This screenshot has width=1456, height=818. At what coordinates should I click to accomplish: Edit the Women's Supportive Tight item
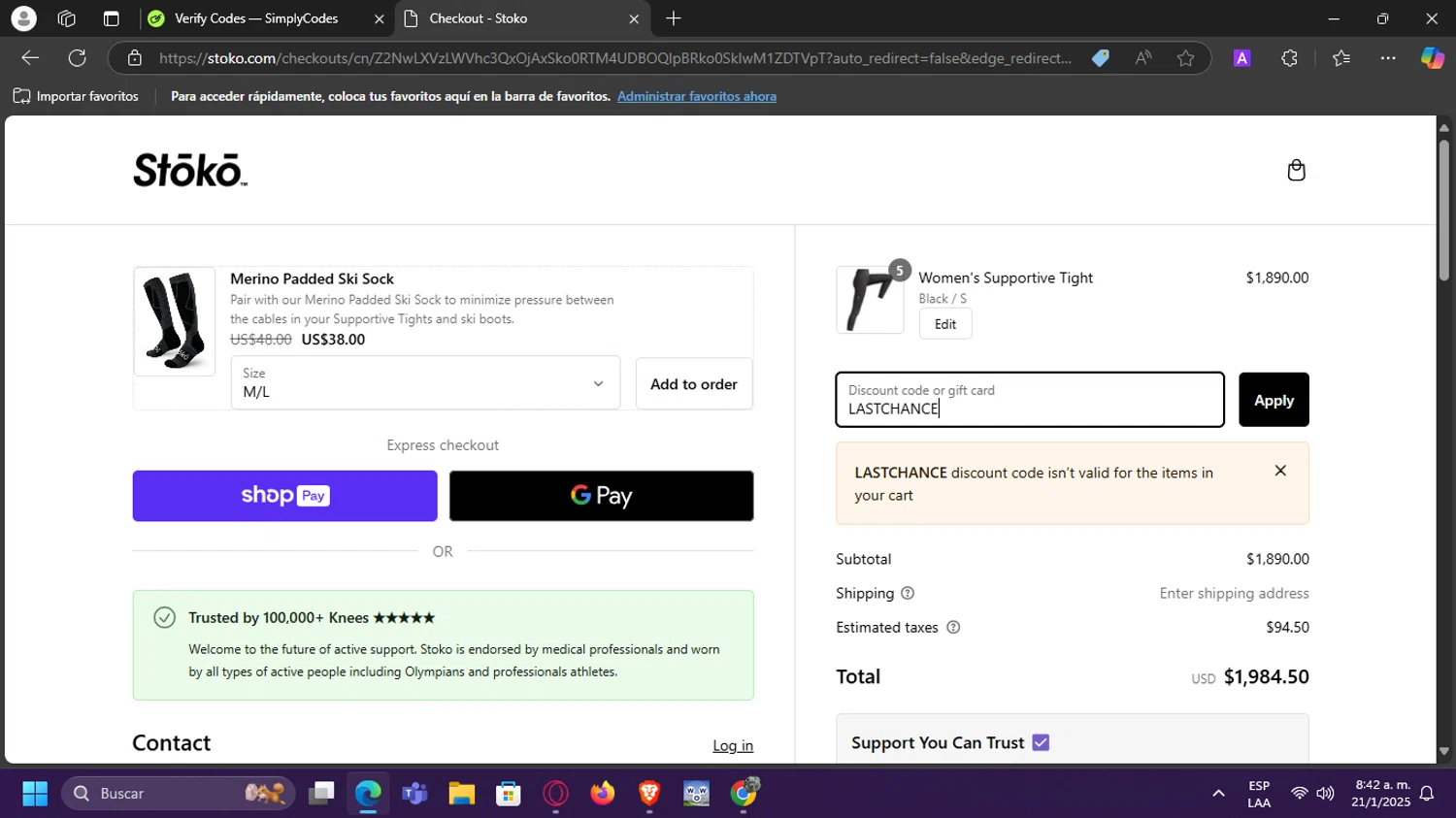pyautogui.click(x=945, y=324)
